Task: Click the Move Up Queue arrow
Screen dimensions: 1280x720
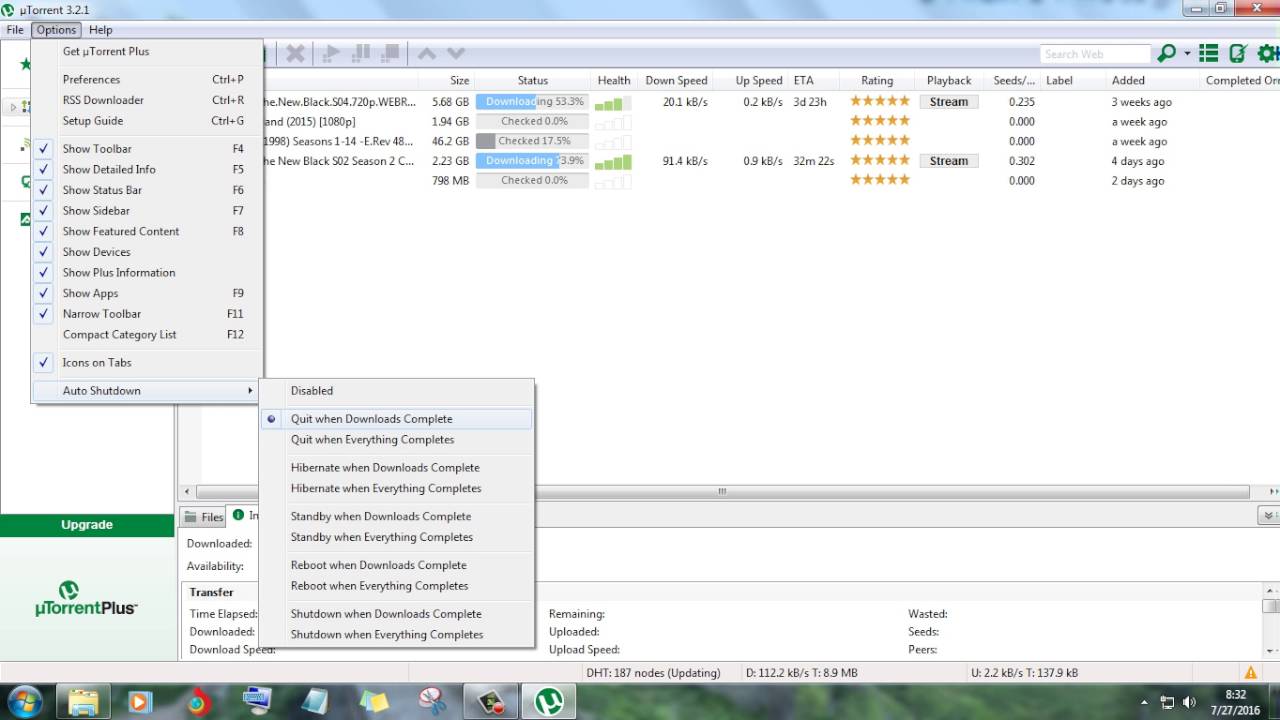Action: pyautogui.click(x=427, y=53)
